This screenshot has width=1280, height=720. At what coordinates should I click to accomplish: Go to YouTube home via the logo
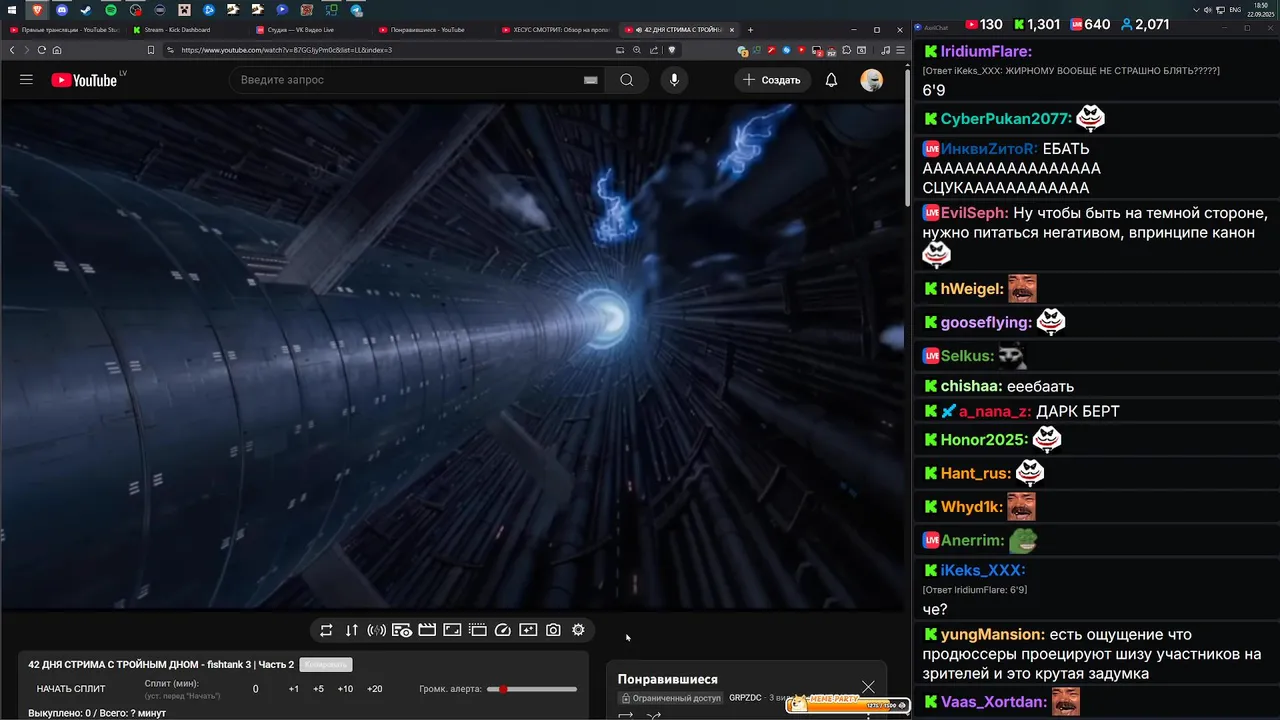coord(84,80)
